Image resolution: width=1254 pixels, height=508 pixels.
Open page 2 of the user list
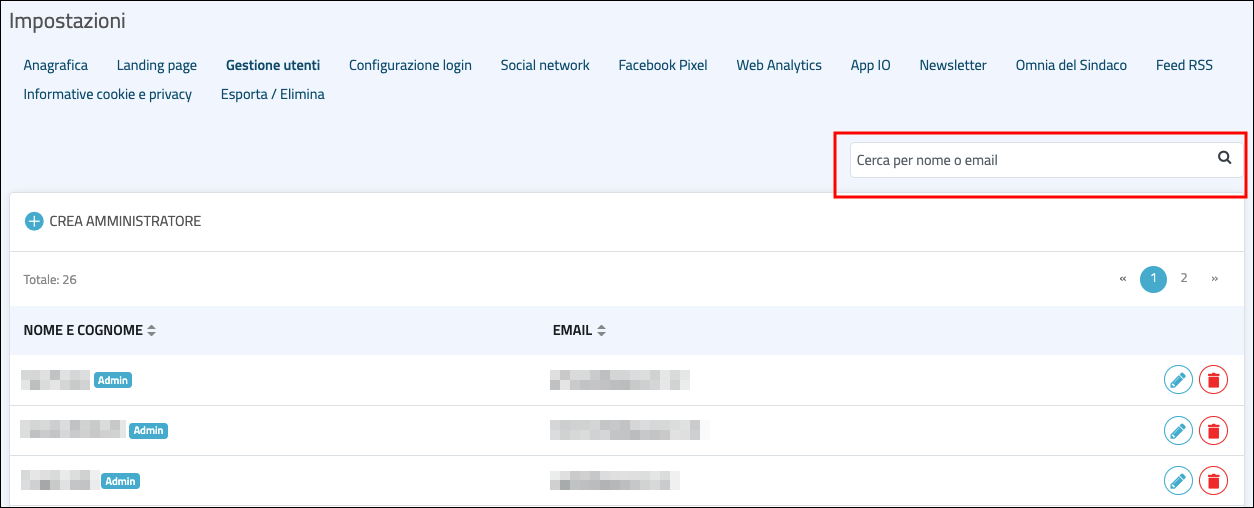pos(1184,279)
